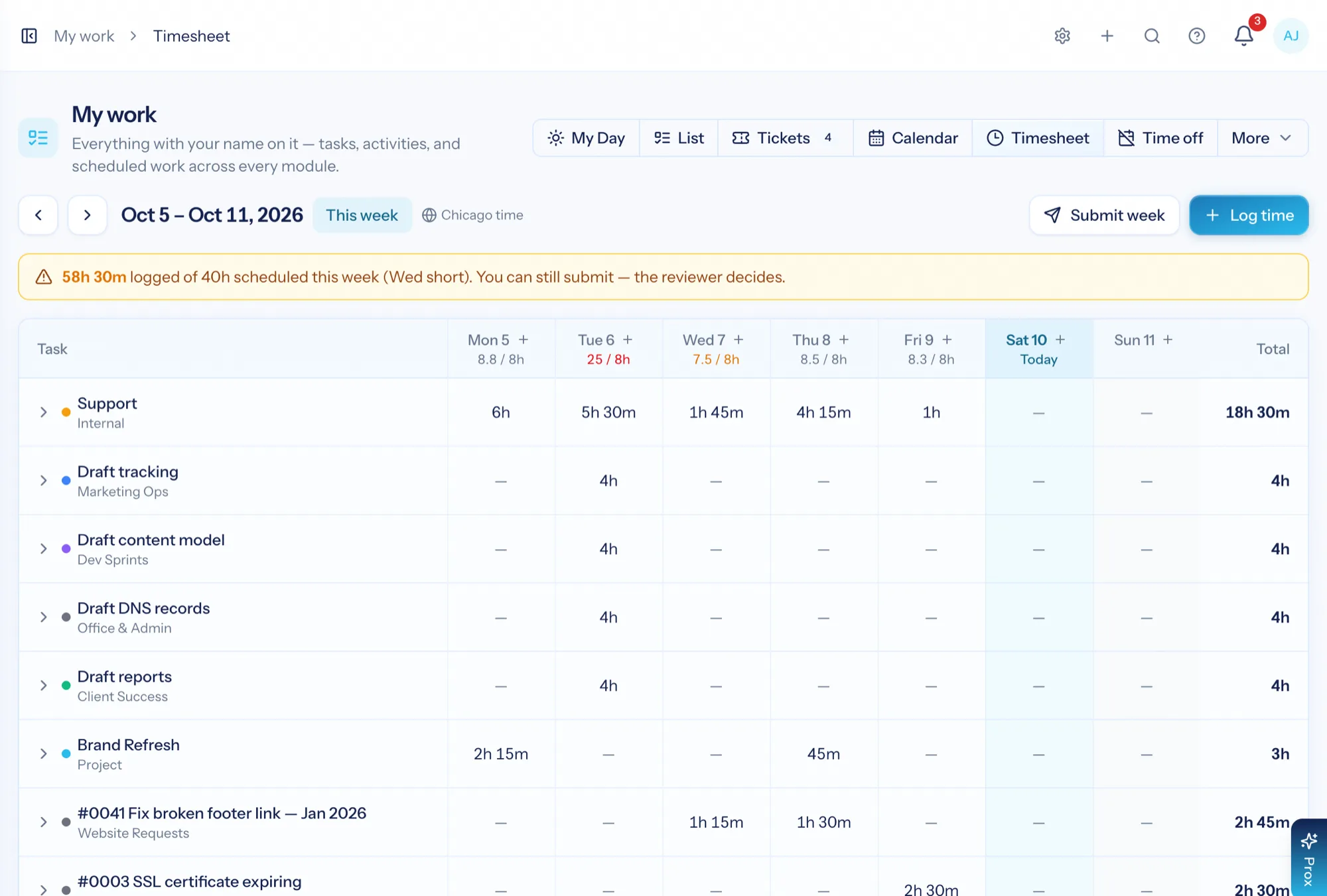Switch to Calendar tab
This screenshot has width=1327, height=896.
tap(913, 138)
